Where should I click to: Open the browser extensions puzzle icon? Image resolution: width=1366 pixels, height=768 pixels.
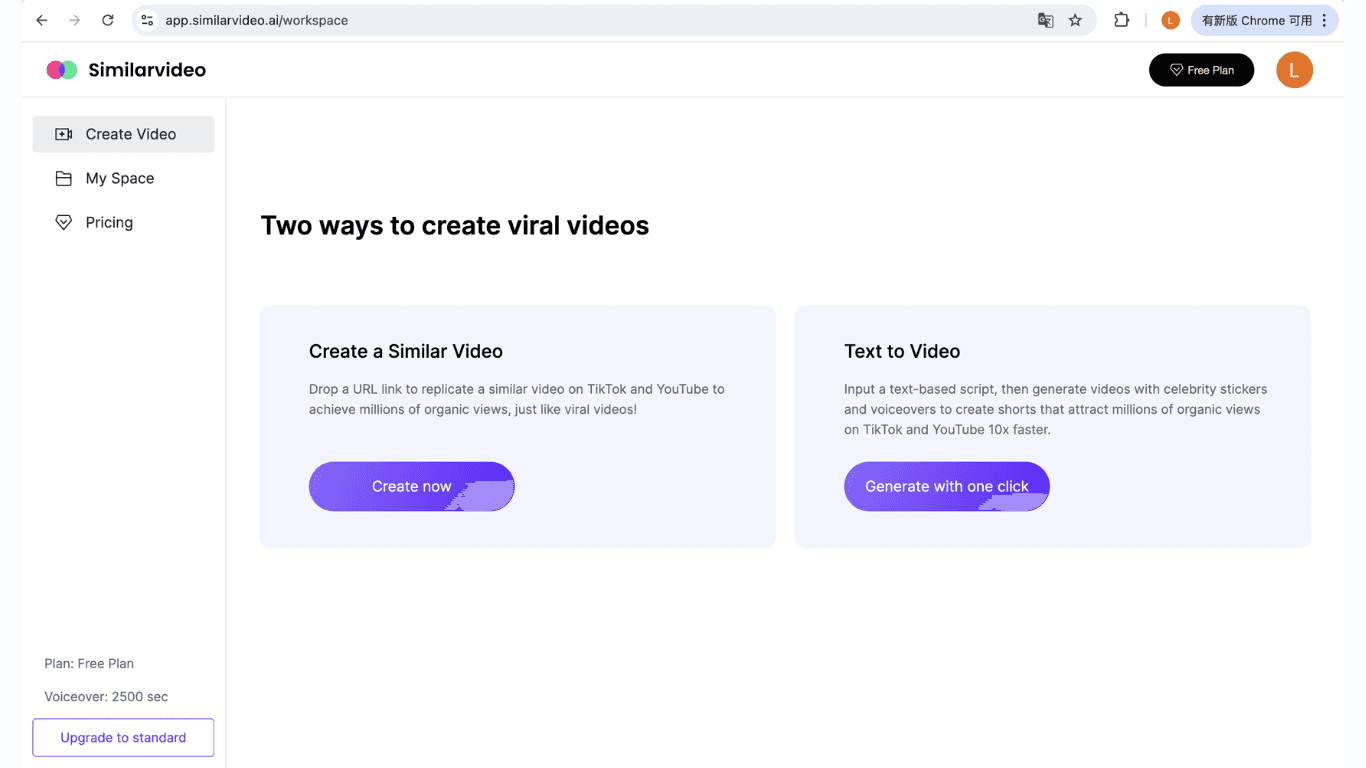1121,20
